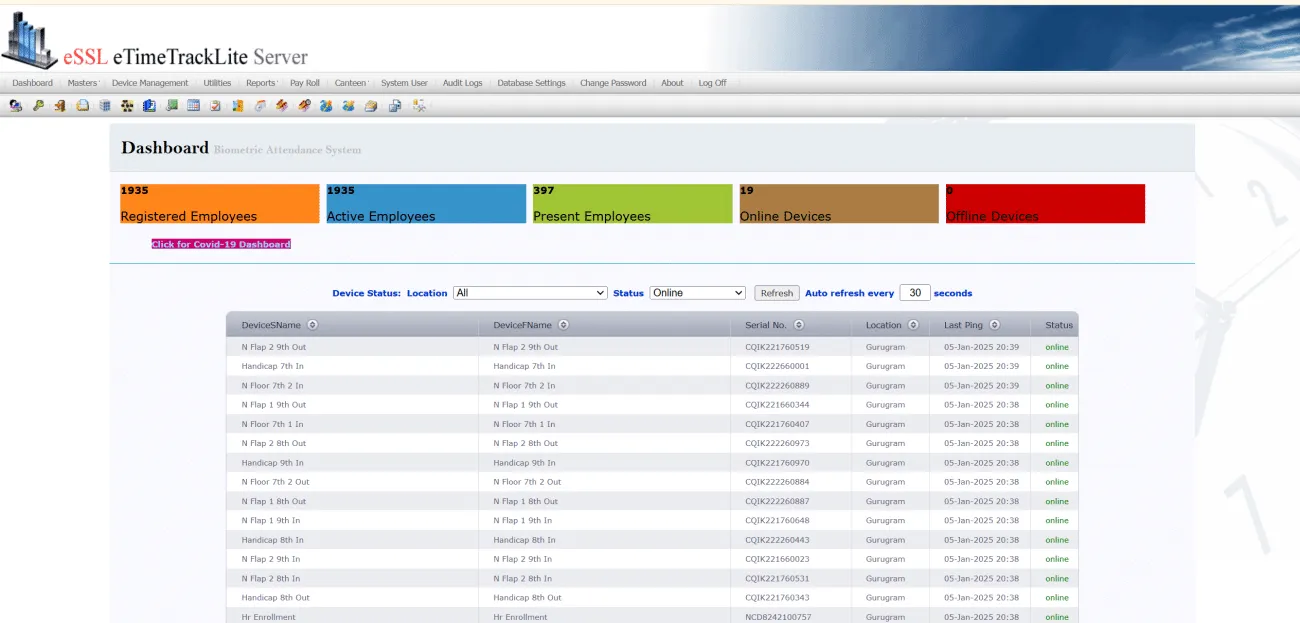Click the Refresh button
This screenshot has width=1300, height=623.
(777, 293)
